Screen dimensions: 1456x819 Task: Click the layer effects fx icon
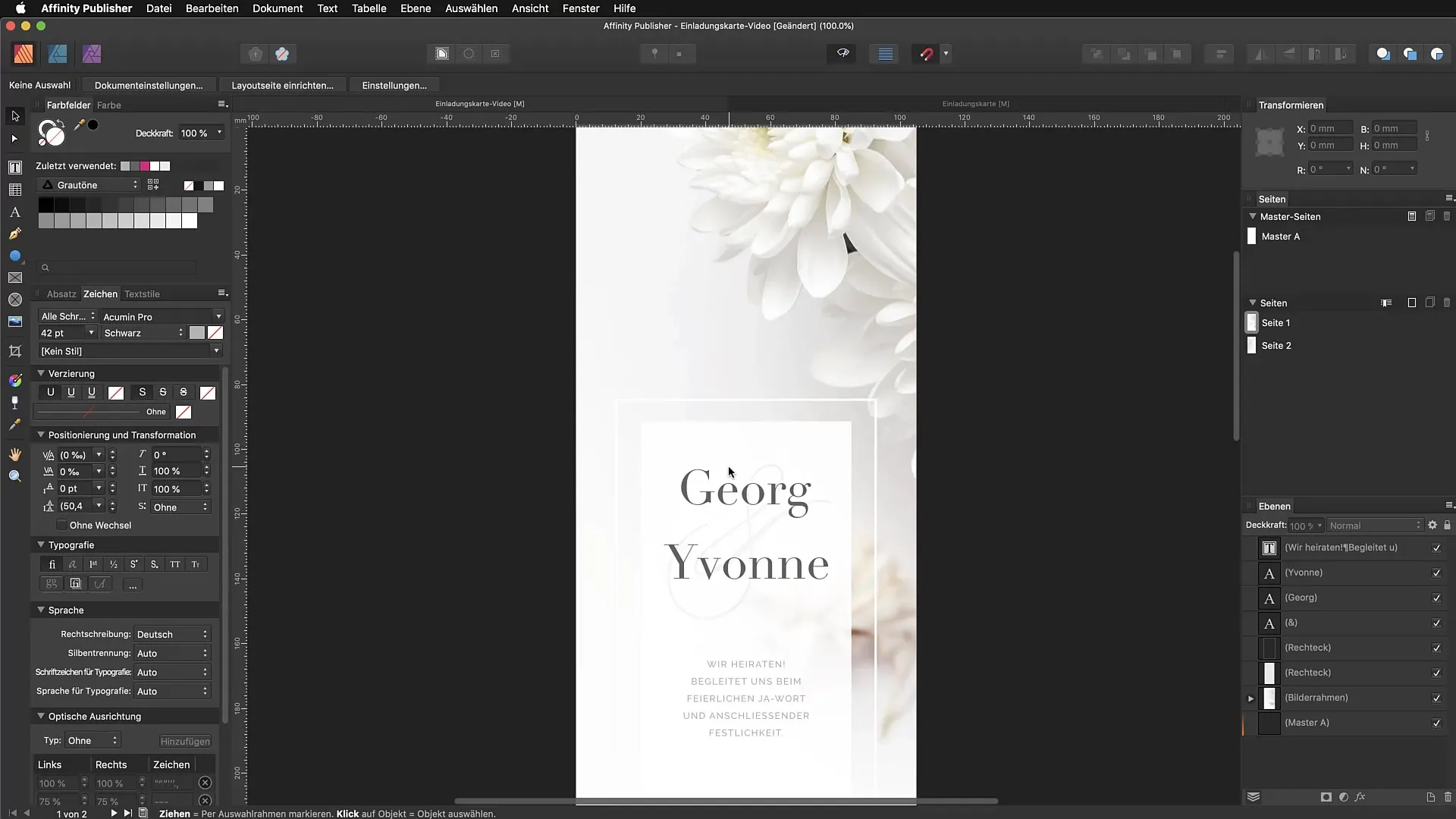coord(1360,797)
